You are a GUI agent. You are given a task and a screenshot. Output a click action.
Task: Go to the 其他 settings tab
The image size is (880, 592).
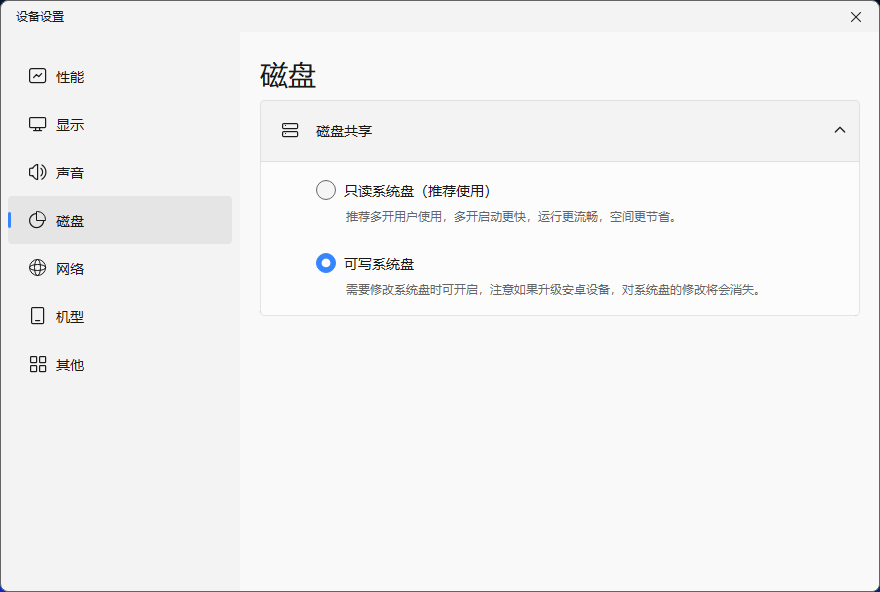pyautogui.click(x=70, y=365)
